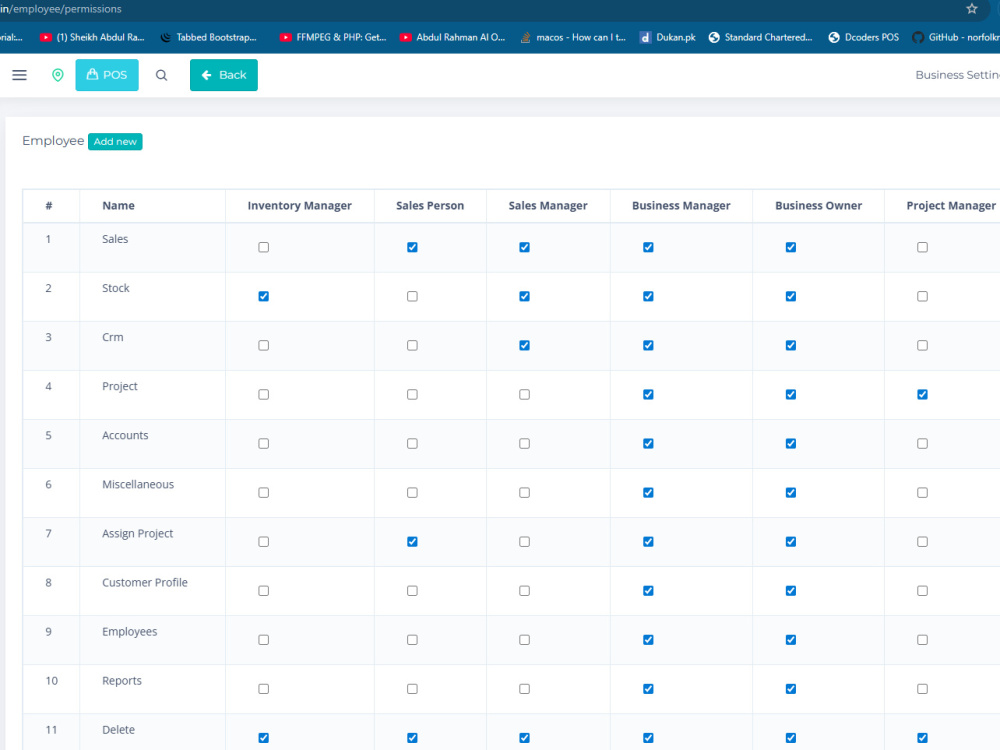The width and height of the screenshot is (1000, 750).
Task: Open the macos How can I bookmark
Action: click(573, 38)
